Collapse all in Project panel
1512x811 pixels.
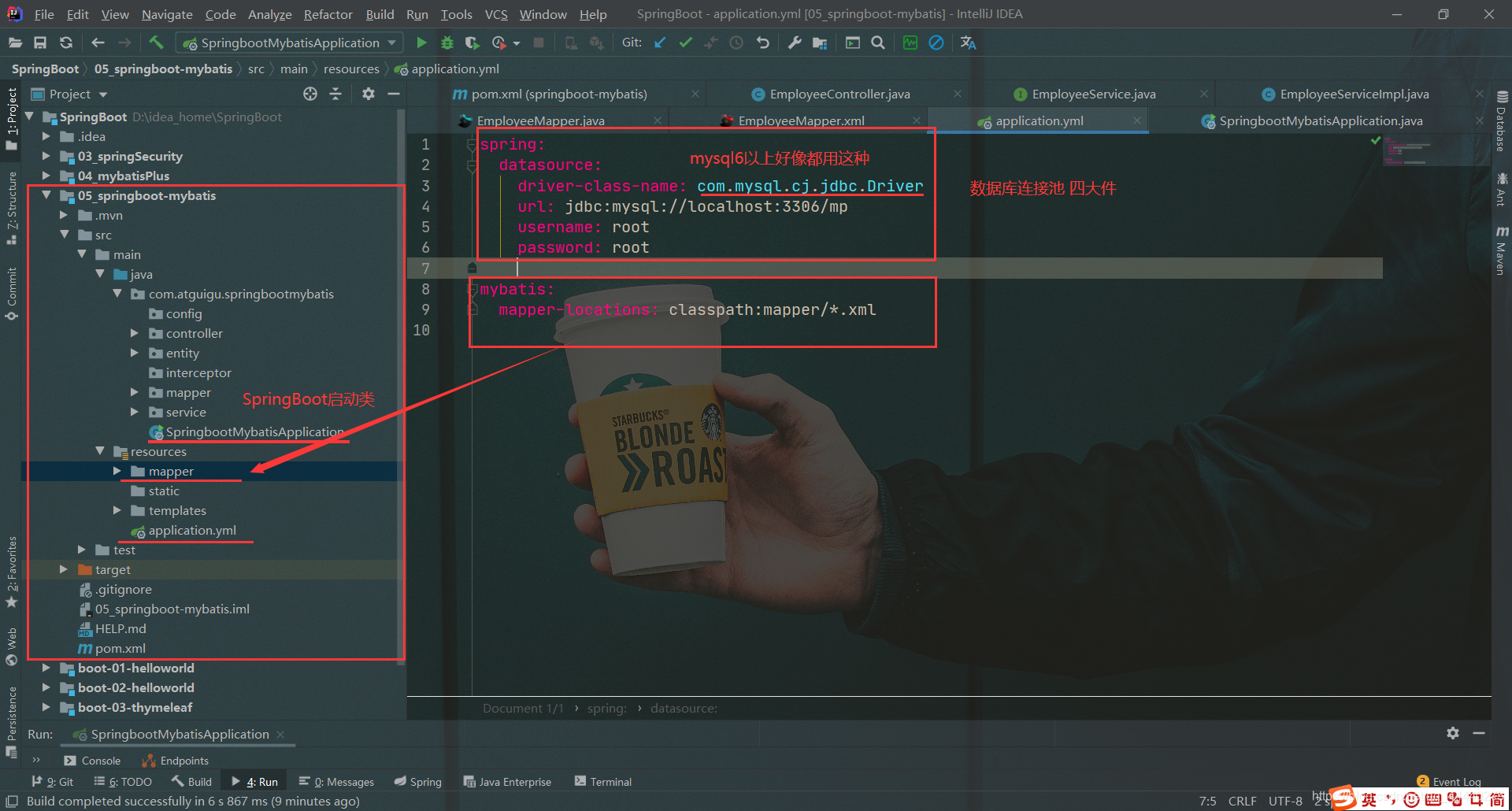coord(335,94)
